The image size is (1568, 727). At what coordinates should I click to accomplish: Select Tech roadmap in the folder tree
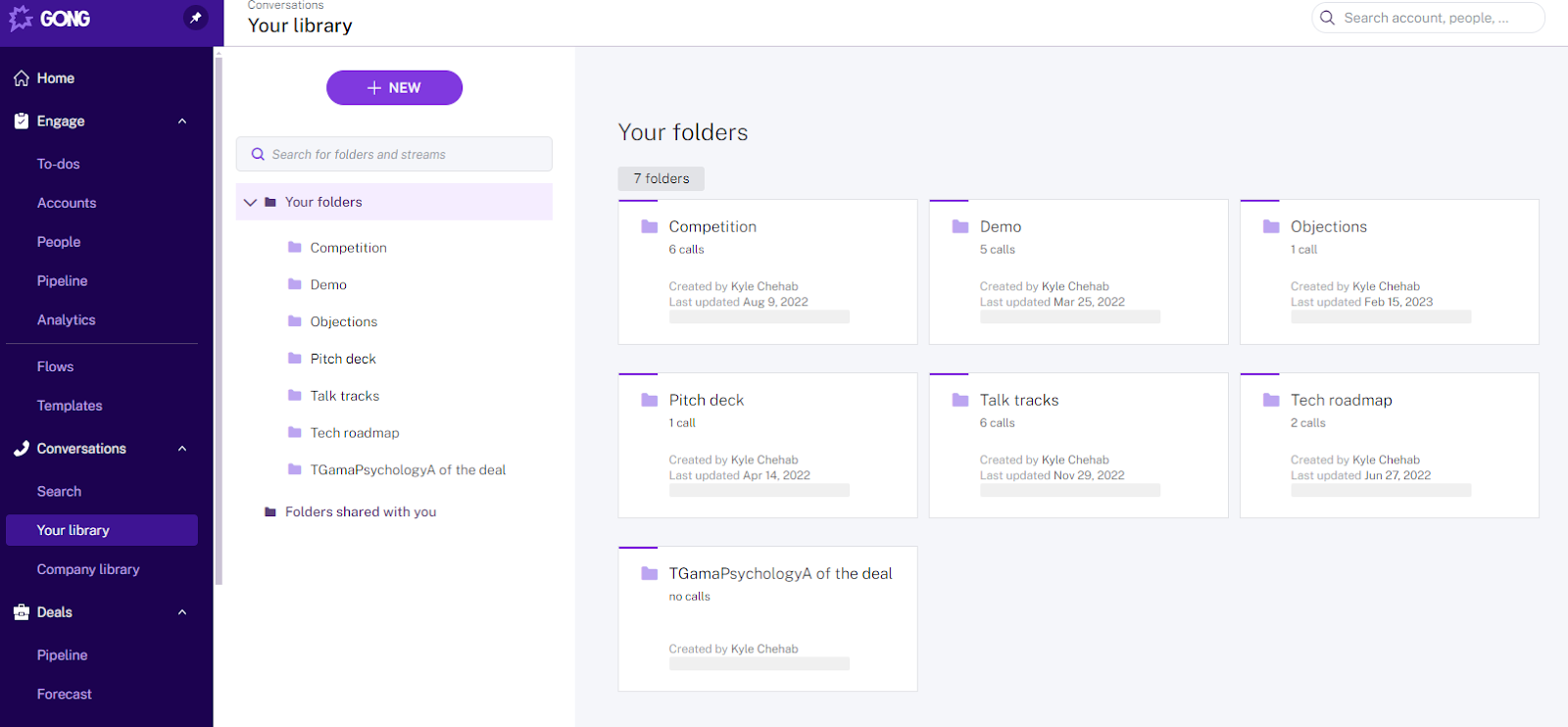tap(354, 433)
